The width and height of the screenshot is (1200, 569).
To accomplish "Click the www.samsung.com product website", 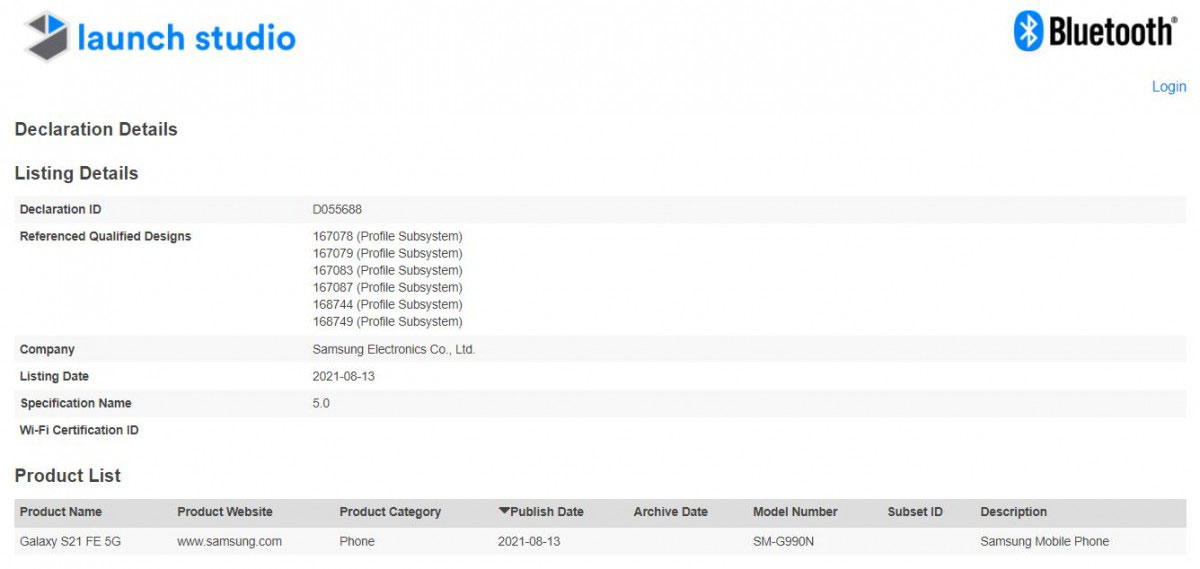I will (229, 542).
